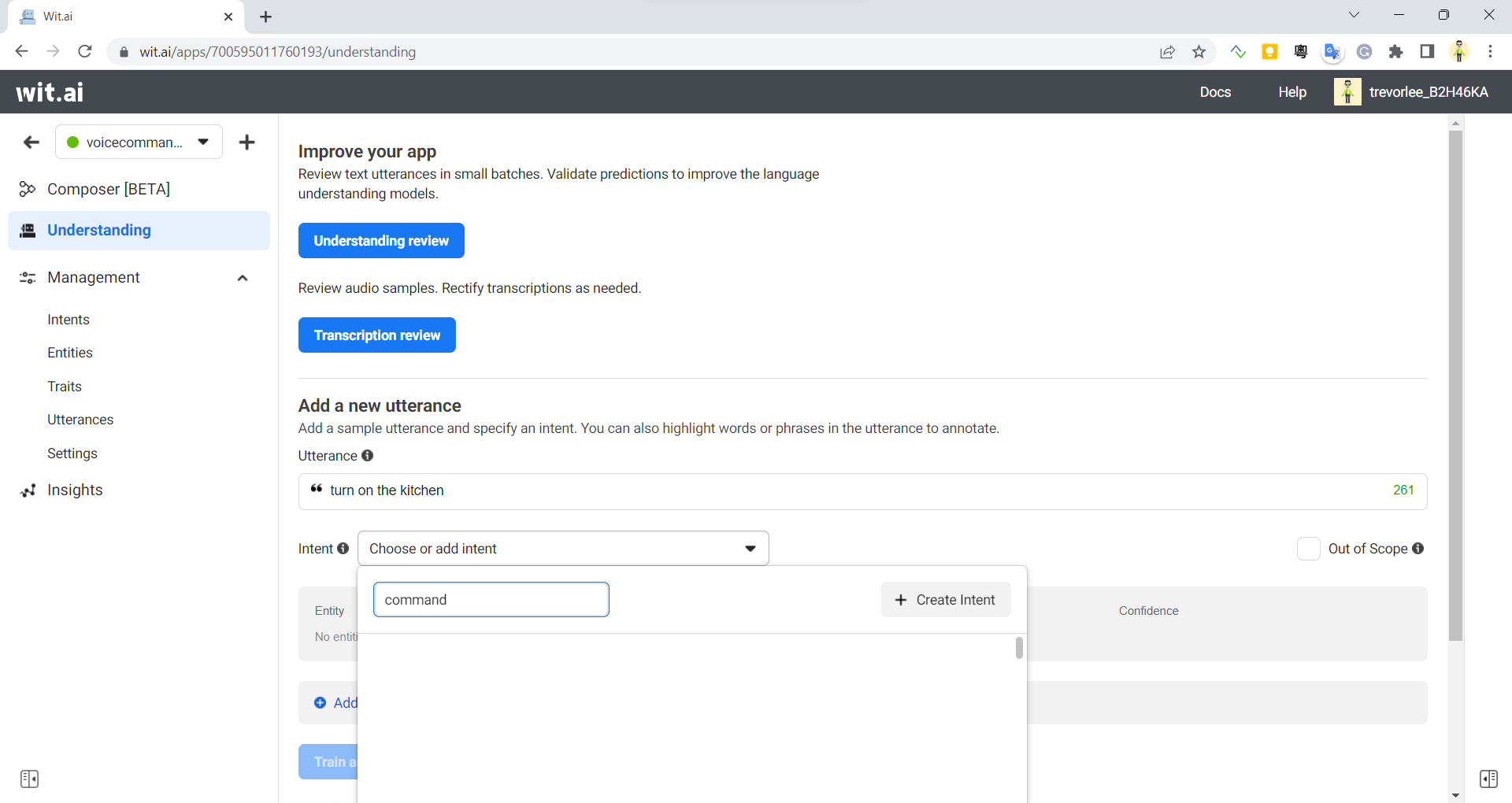Open the Composer [BETA] section
The width and height of the screenshot is (1512, 803).
[108, 189]
